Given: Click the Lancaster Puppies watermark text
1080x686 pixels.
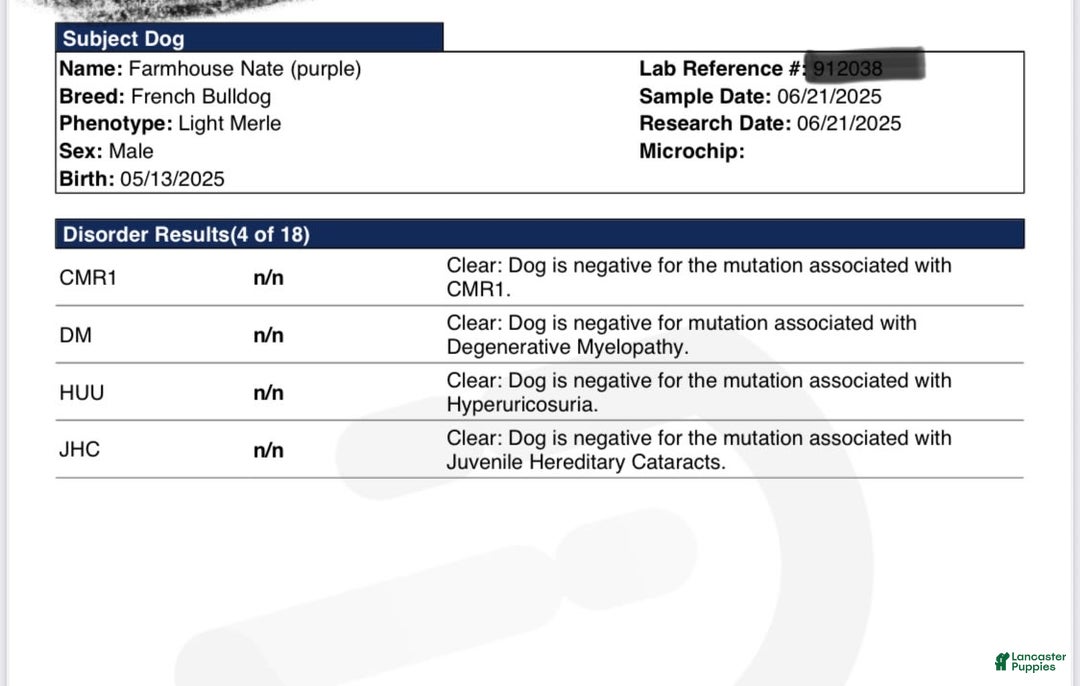Looking at the screenshot, I should (x=1039, y=662).
